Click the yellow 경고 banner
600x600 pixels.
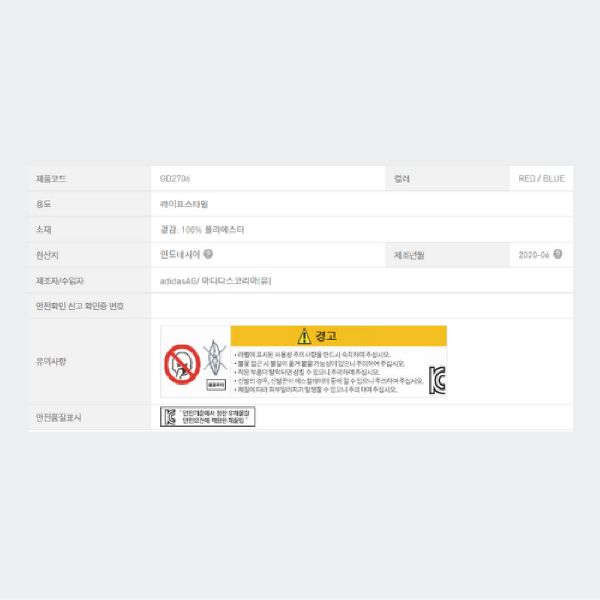click(339, 335)
